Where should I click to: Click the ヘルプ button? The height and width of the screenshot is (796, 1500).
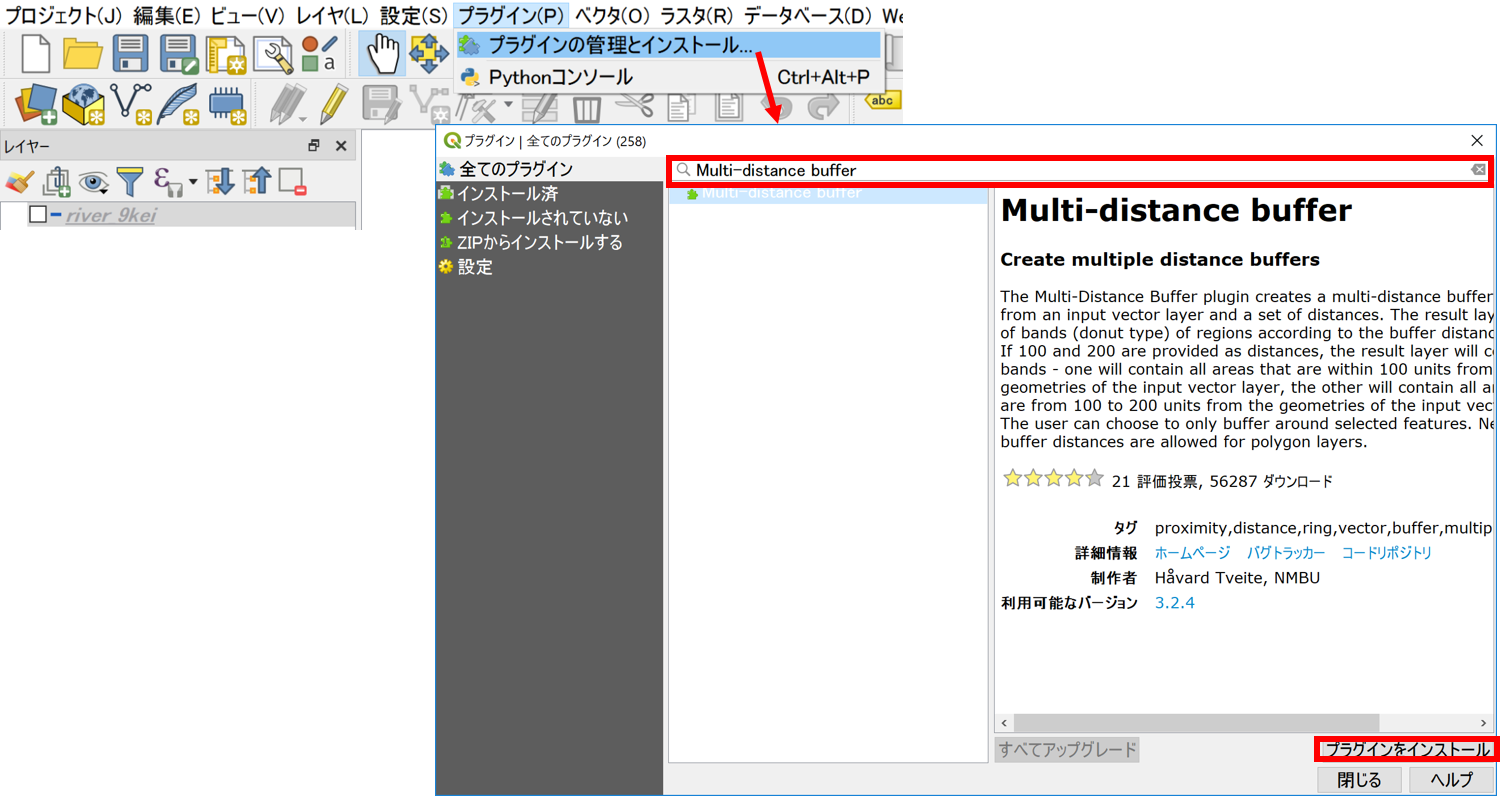(x=1451, y=780)
